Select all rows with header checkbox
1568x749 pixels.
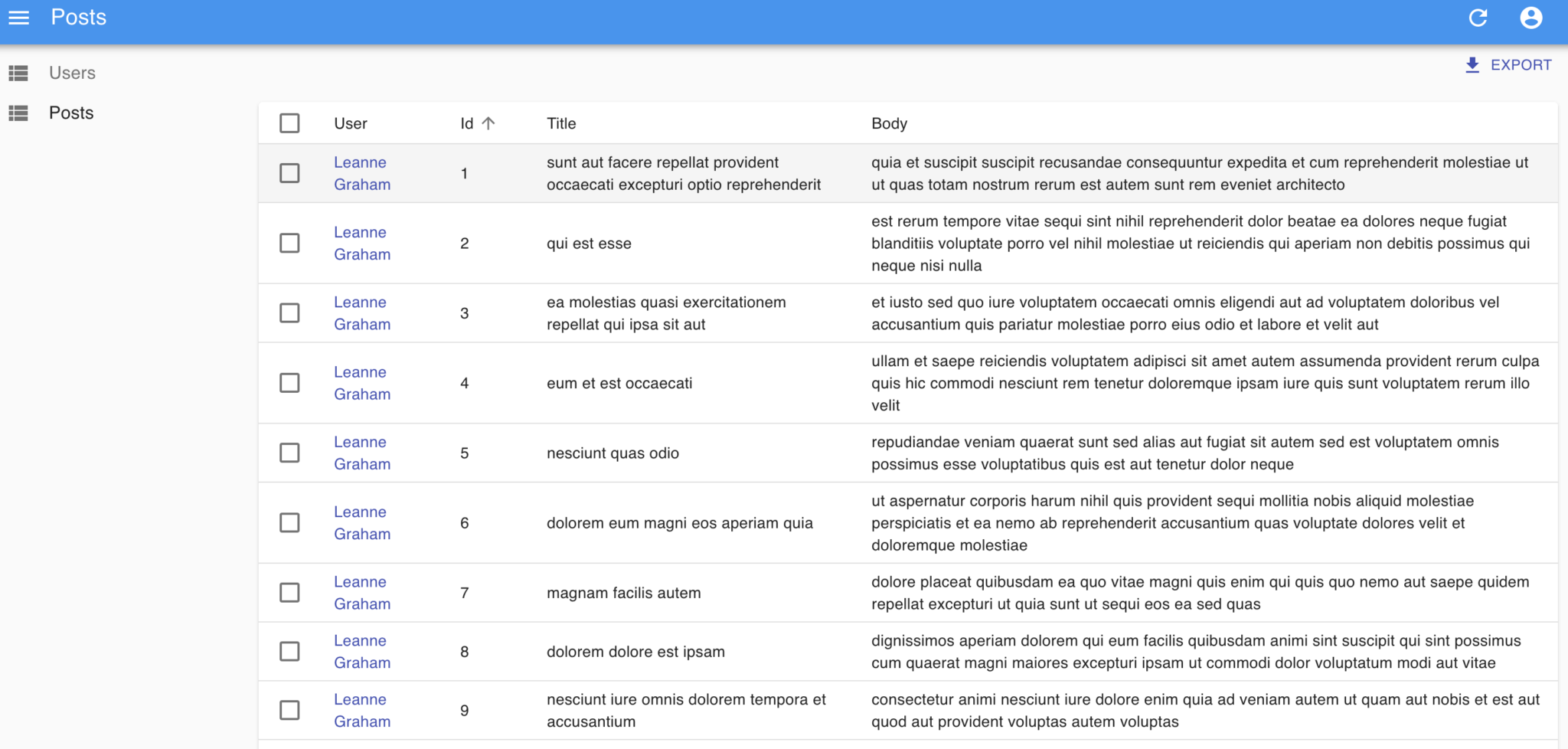click(x=289, y=123)
